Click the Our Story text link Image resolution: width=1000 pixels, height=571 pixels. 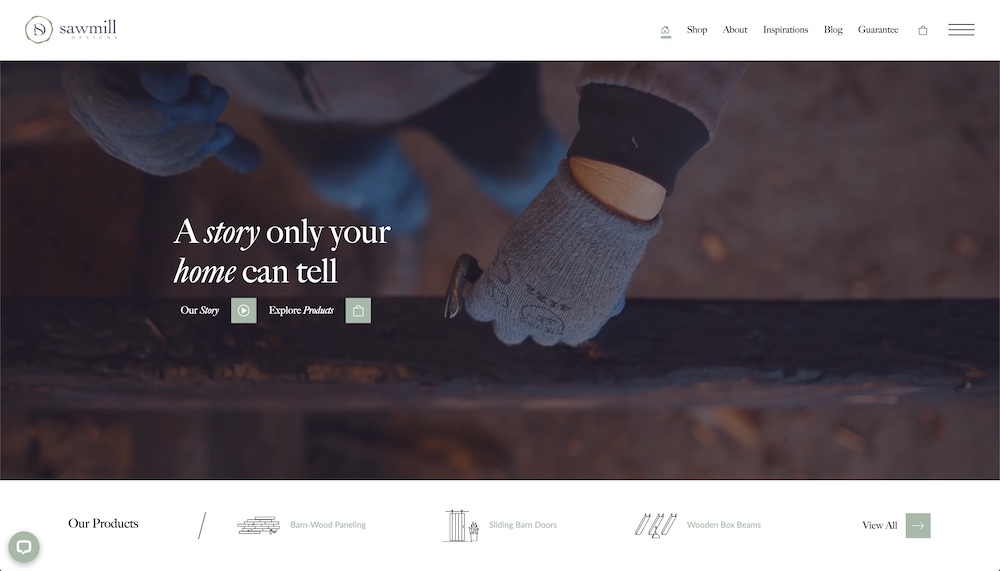[x=200, y=311]
